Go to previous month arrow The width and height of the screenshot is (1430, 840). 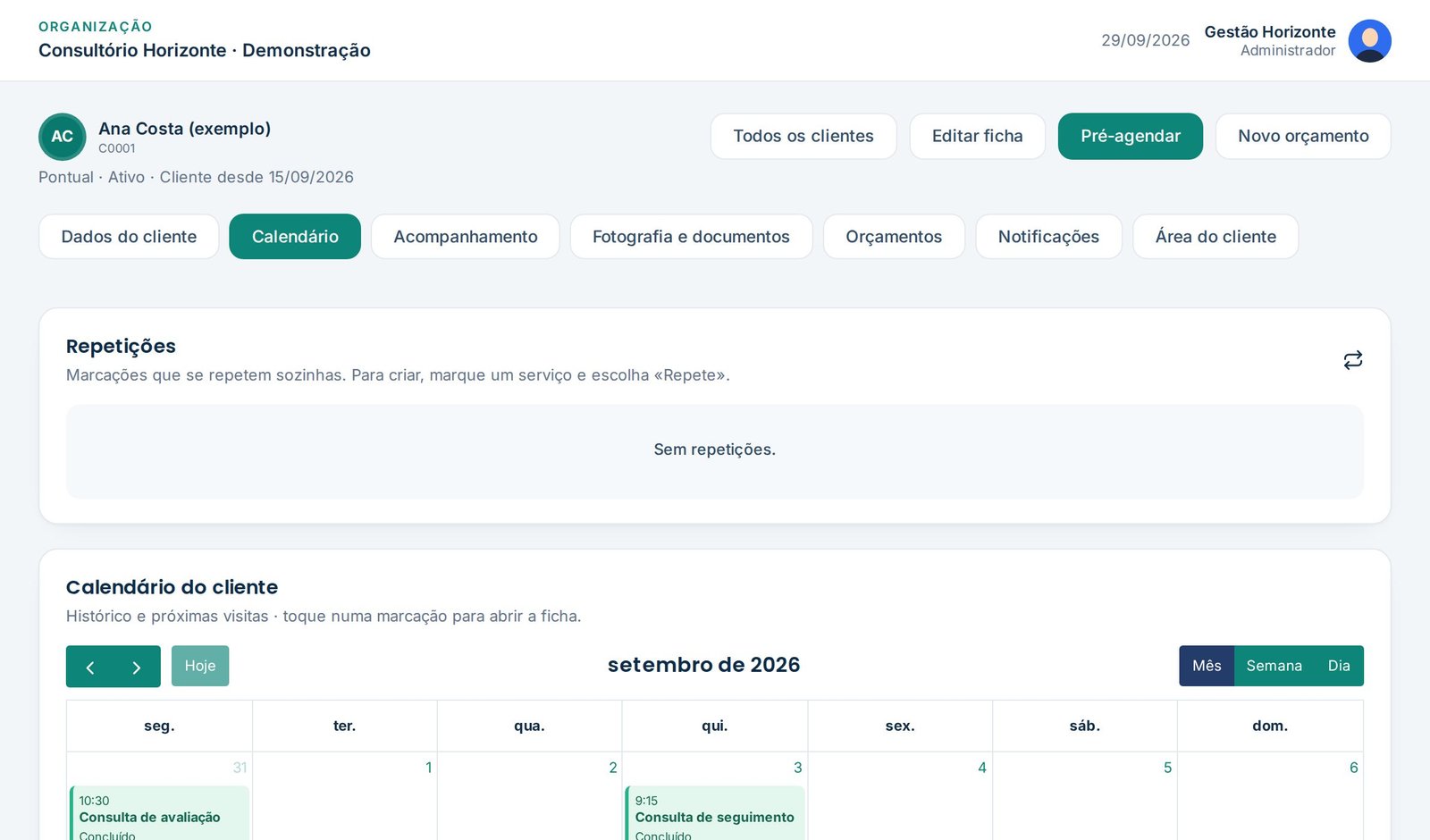click(x=89, y=667)
